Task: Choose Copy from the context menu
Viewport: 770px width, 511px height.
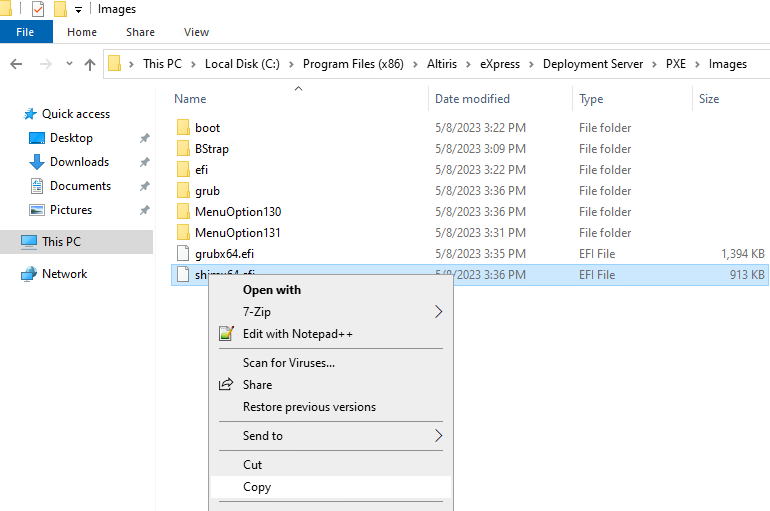Action: [257, 487]
